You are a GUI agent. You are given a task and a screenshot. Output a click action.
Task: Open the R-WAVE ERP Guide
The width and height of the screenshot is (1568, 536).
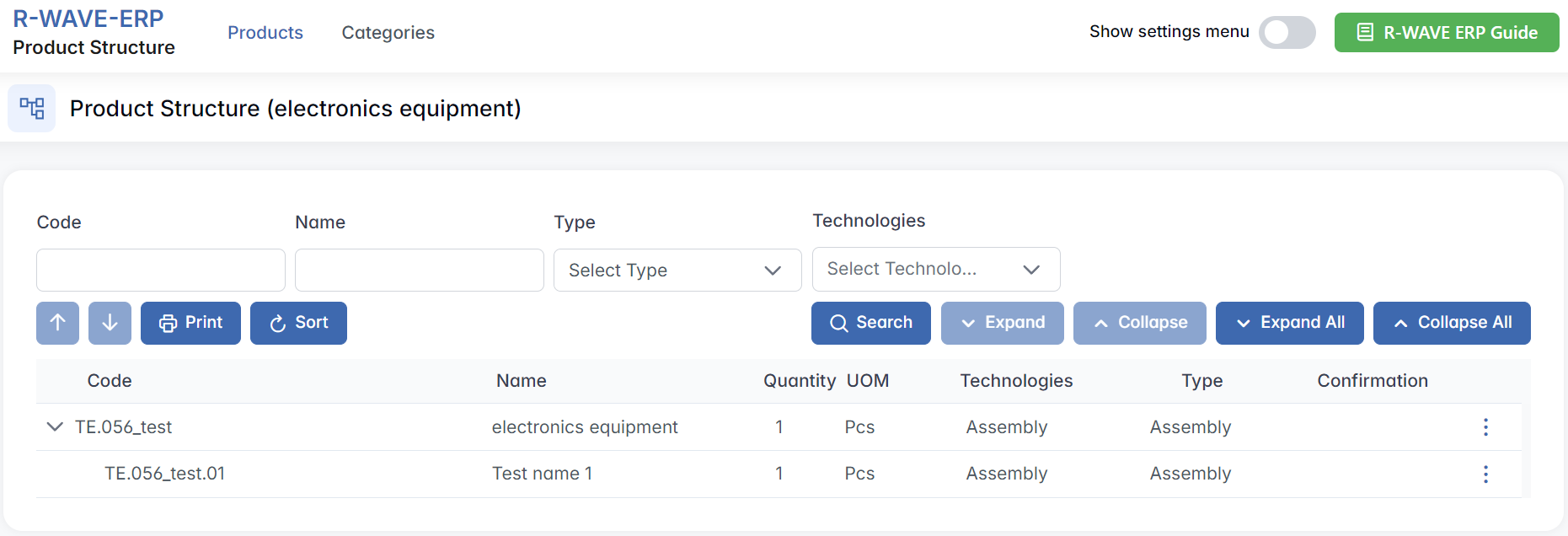(x=1446, y=33)
